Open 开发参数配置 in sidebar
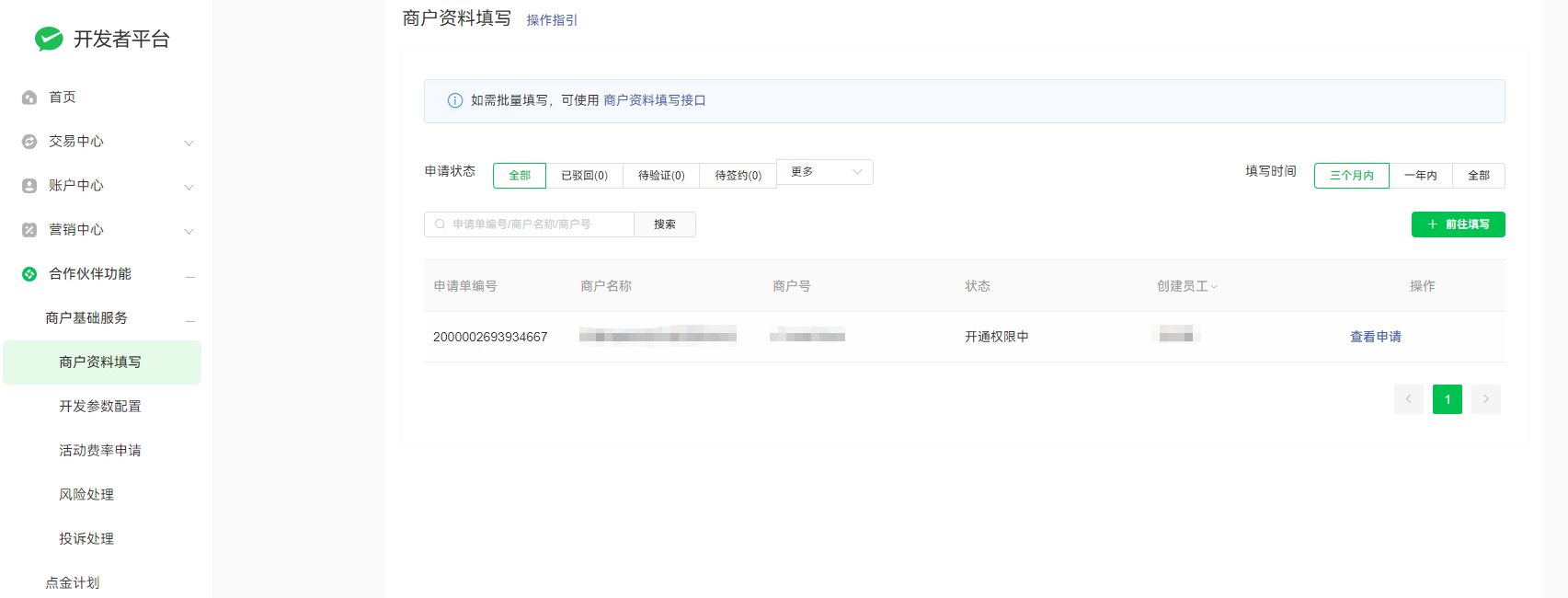This screenshot has height=598, width=1568. click(100, 407)
